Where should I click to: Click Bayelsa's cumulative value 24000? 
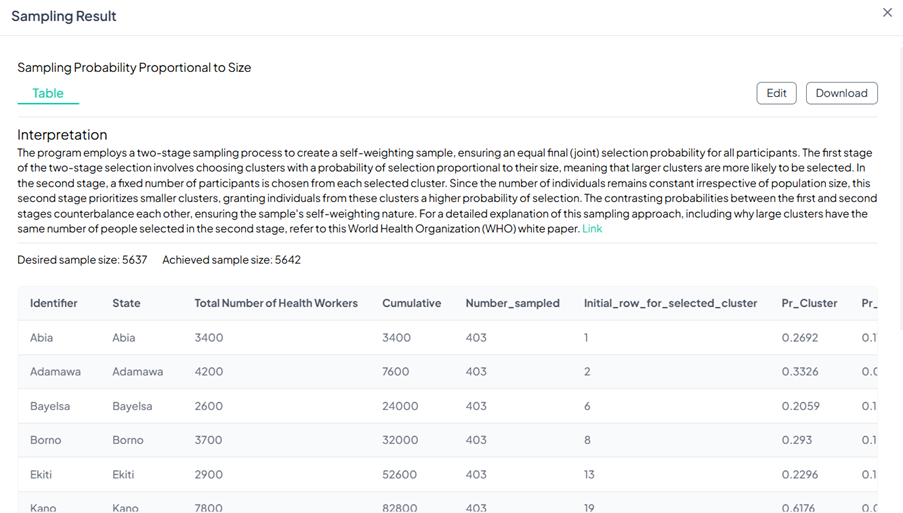point(400,406)
